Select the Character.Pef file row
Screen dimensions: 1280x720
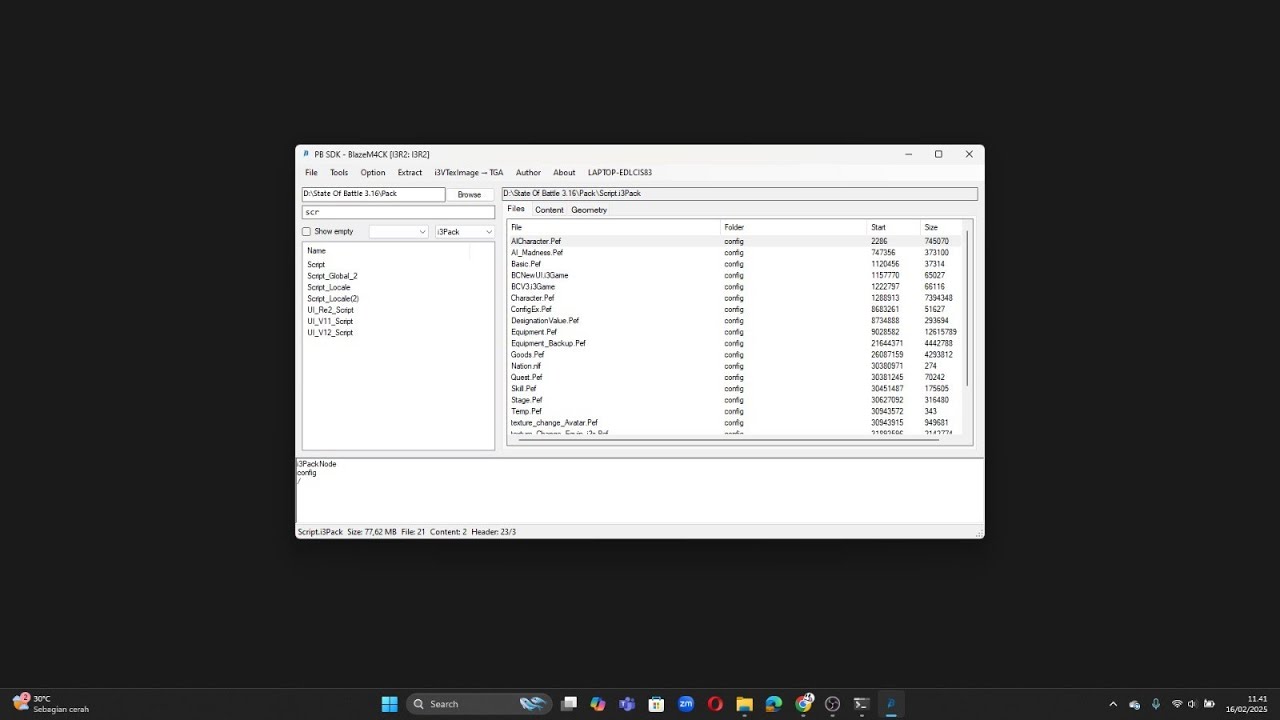(735, 298)
